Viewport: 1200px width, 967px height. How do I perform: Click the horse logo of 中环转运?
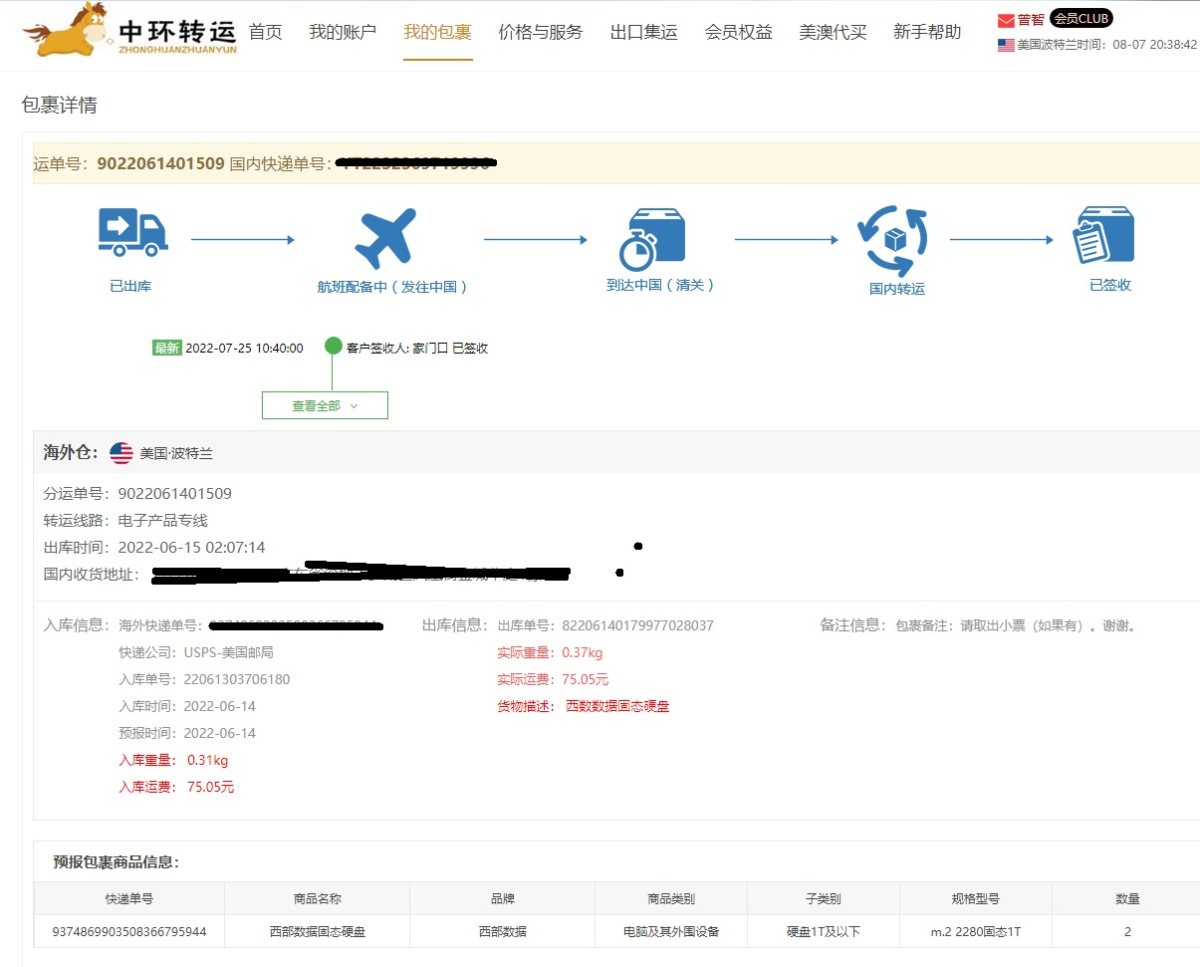click(x=65, y=29)
